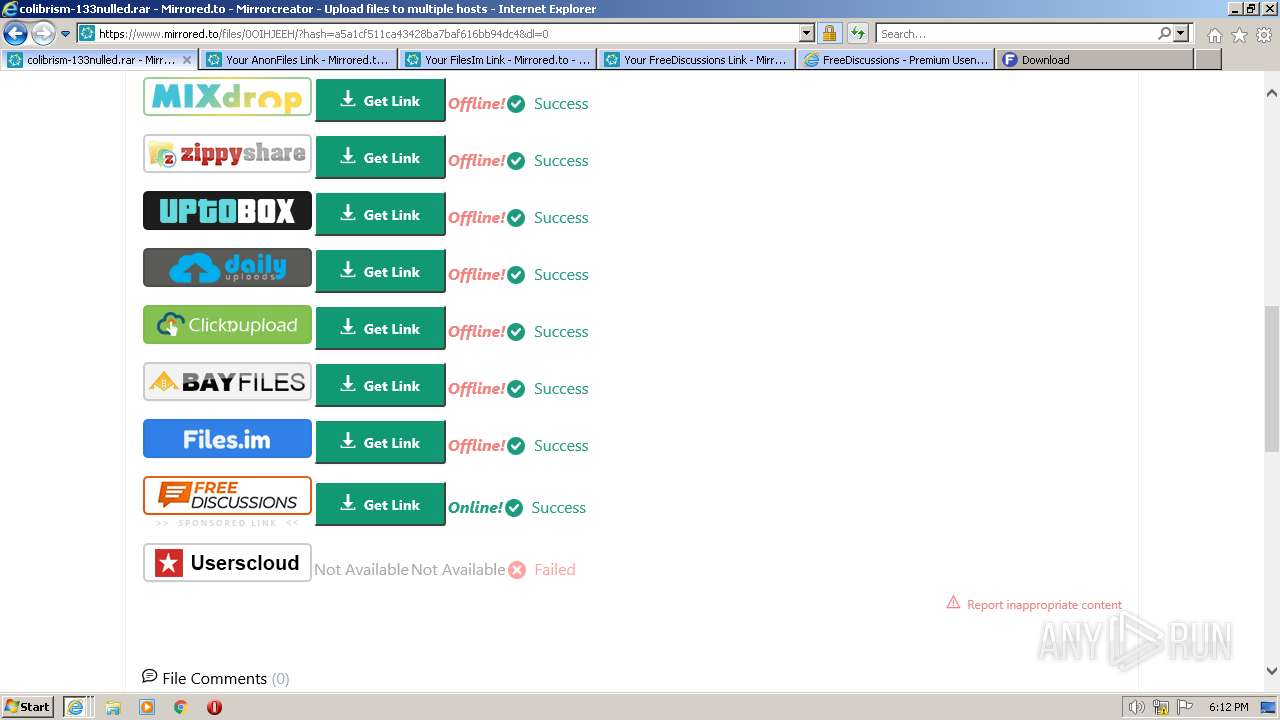Click the Failed text for Userscloud
The height and width of the screenshot is (720, 1280).
point(555,569)
